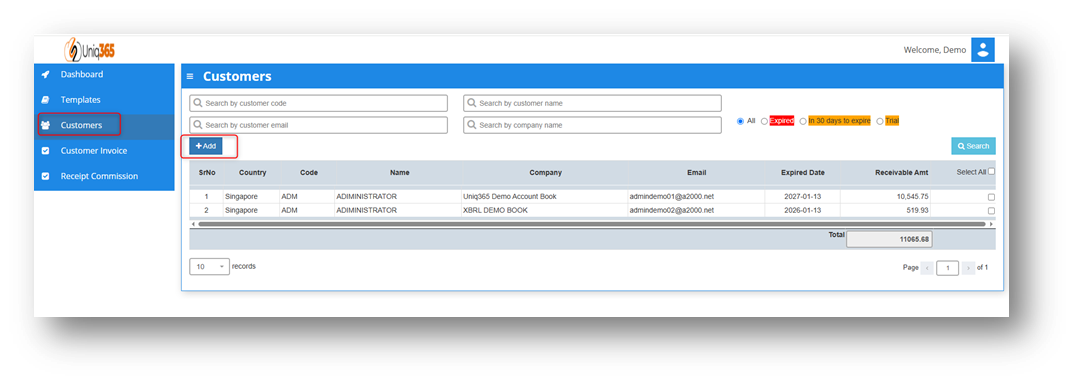Click the 10,545.75 receivable amount
The height and width of the screenshot is (383, 1075).
(x=885, y=197)
